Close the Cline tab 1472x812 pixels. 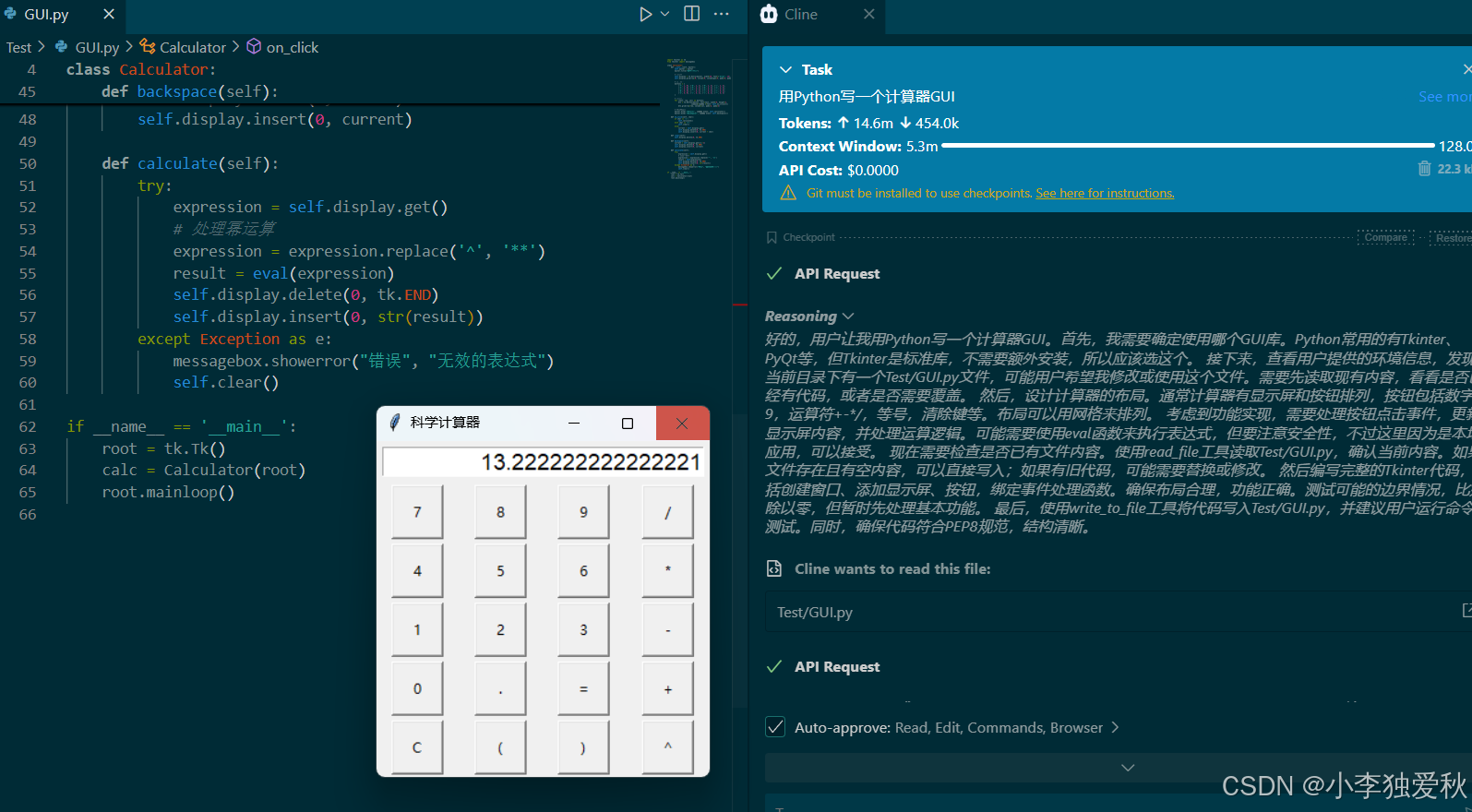[x=868, y=15]
